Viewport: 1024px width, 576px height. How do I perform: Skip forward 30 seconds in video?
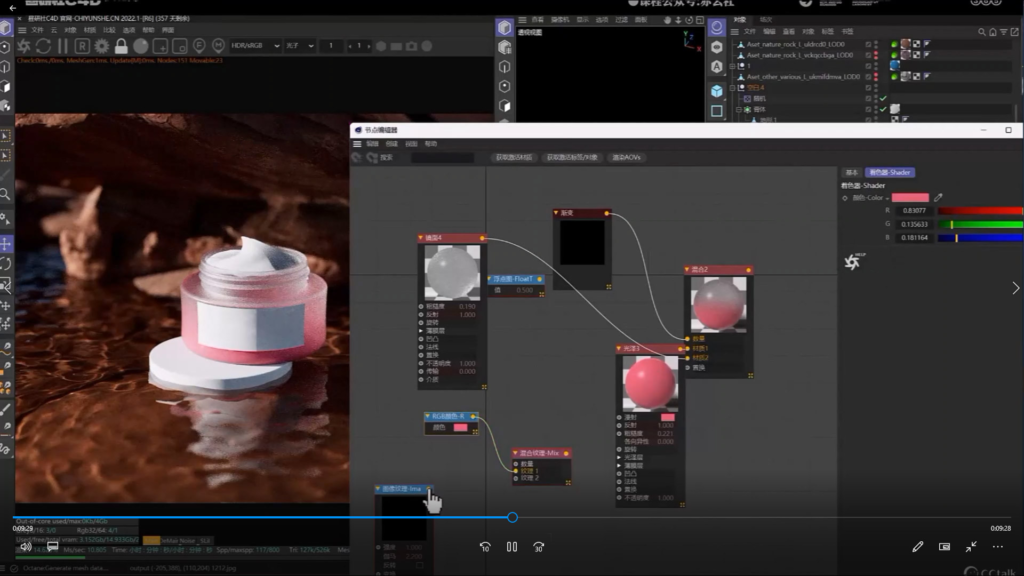tap(538, 547)
